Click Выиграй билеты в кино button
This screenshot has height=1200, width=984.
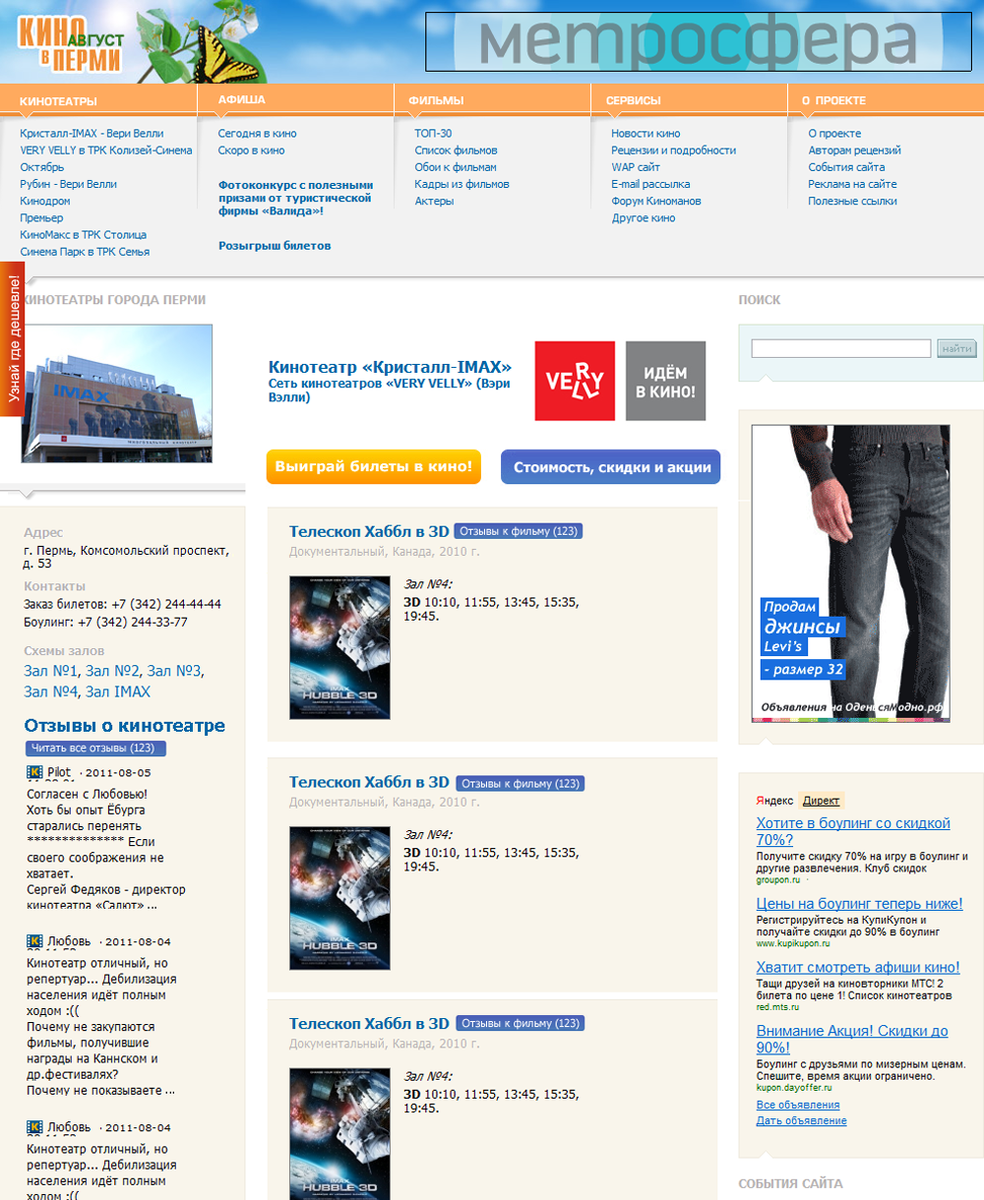tap(374, 467)
